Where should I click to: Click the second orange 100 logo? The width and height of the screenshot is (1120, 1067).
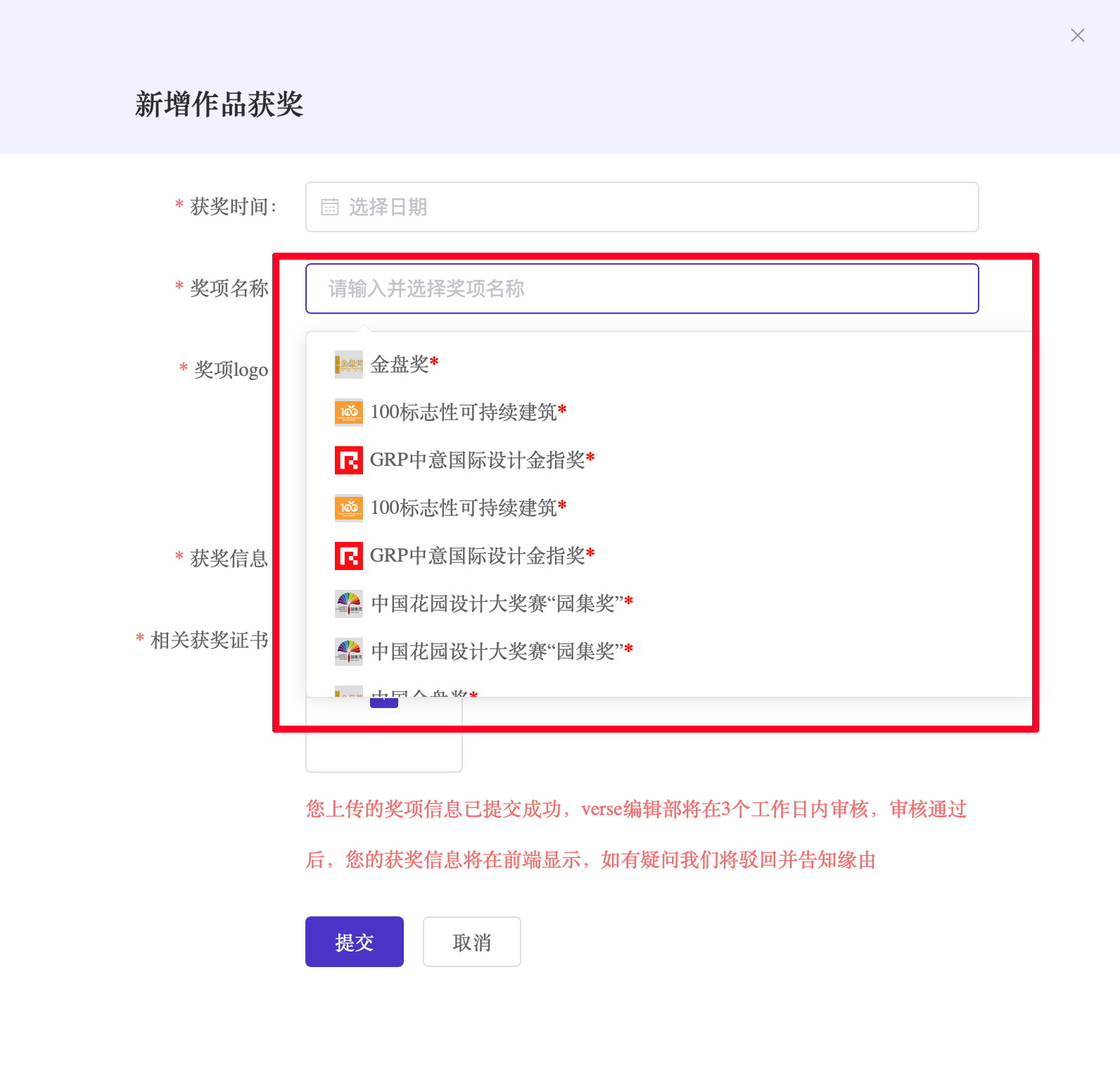click(348, 508)
